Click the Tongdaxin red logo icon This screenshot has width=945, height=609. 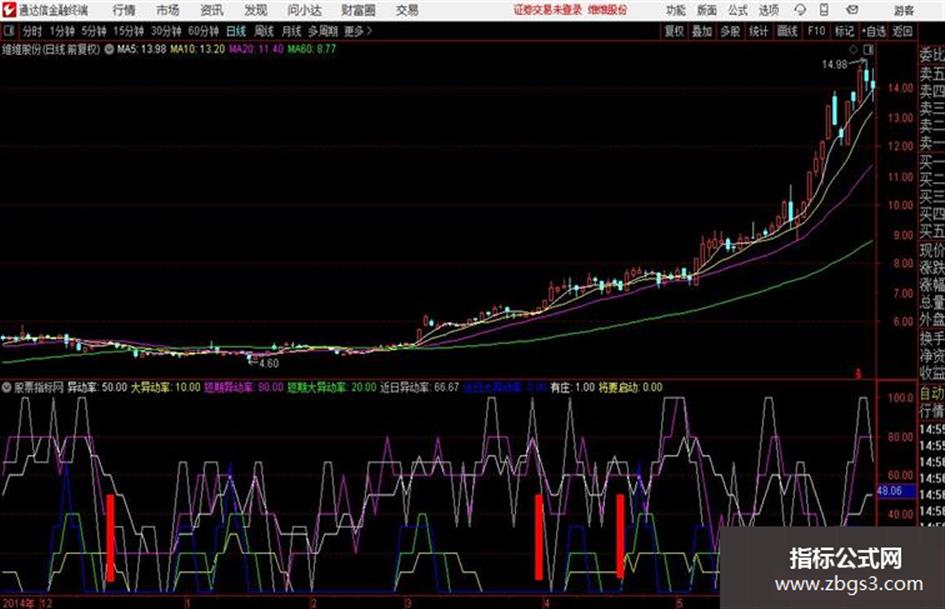tap(8, 10)
